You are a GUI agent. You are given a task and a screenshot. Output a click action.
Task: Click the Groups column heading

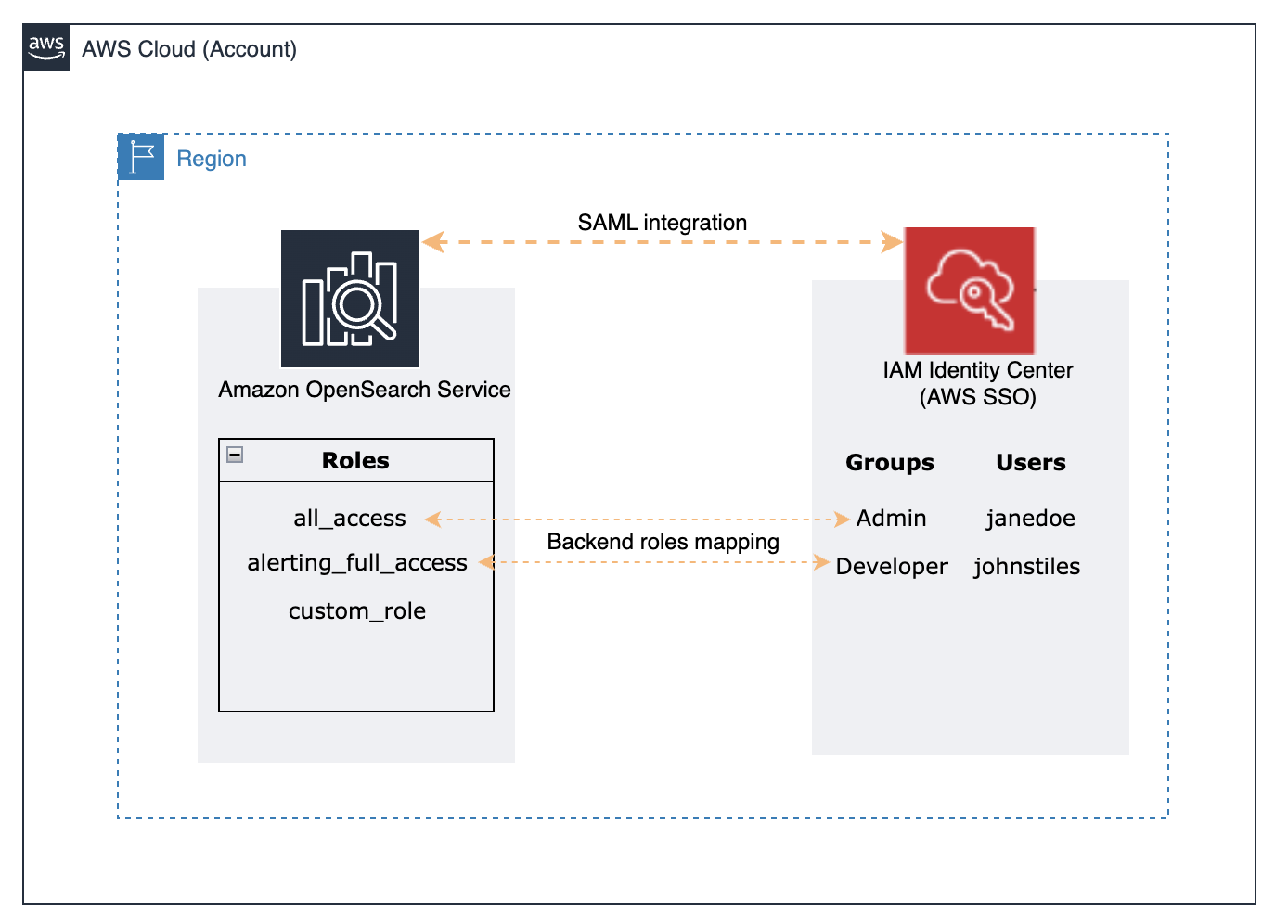click(890, 463)
